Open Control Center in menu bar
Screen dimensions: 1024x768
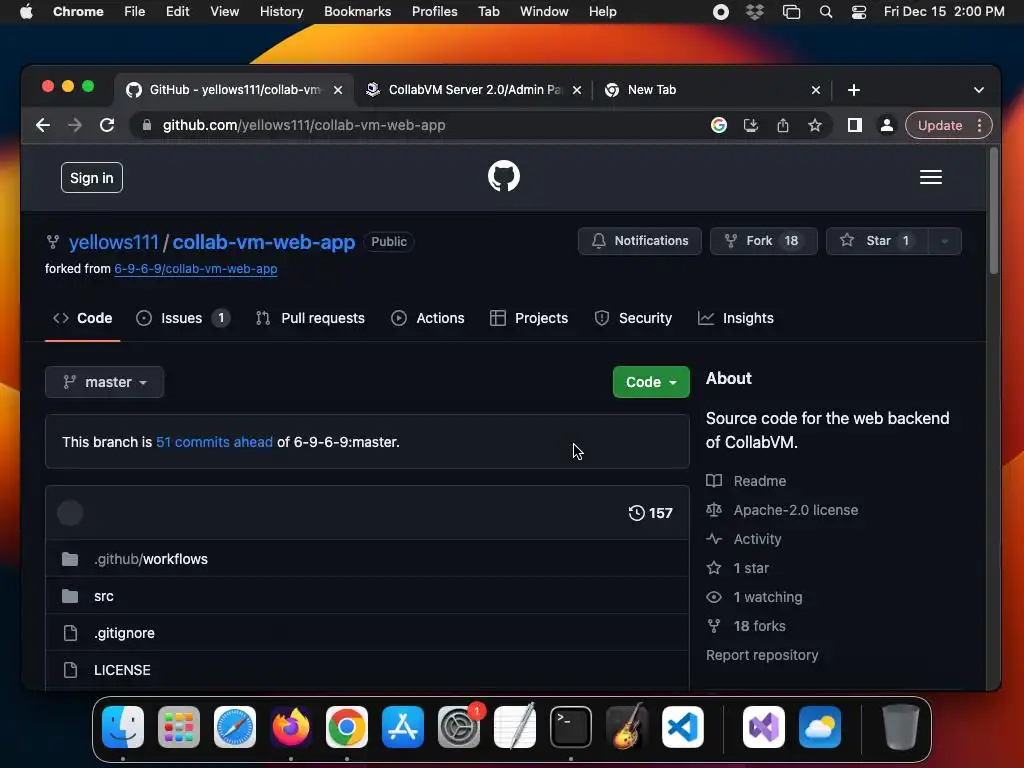click(x=858, y=12)
